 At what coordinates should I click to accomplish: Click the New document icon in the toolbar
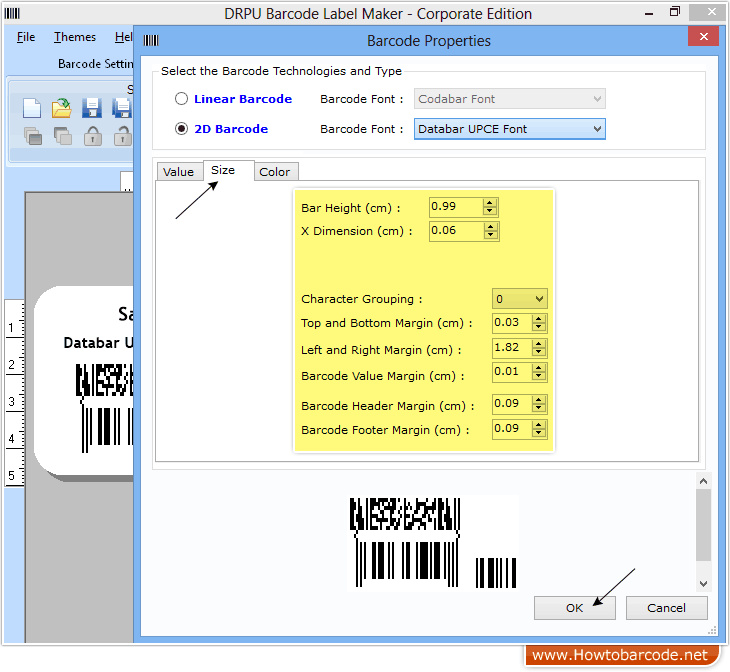pos(32,108)
